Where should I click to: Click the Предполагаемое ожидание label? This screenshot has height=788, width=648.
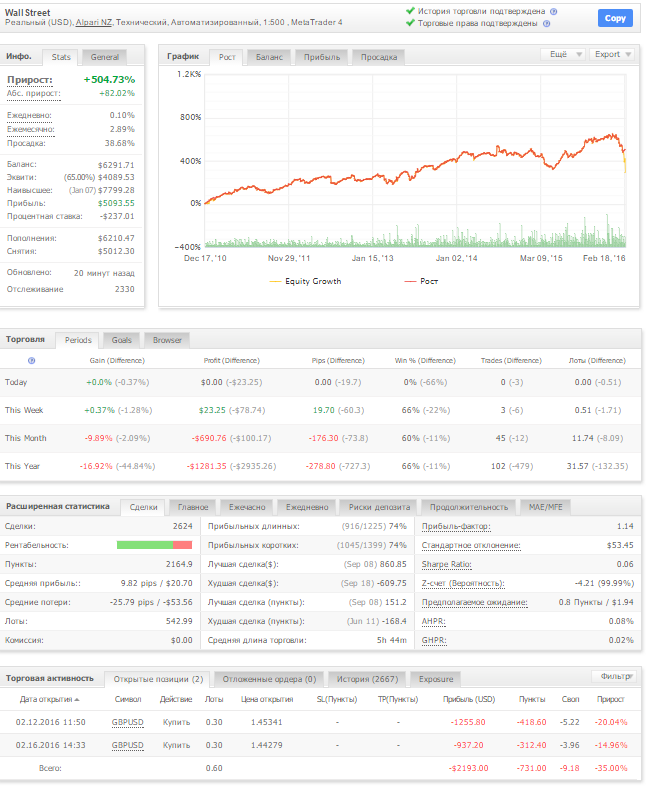pyautogui.click(x=475, y=603)
